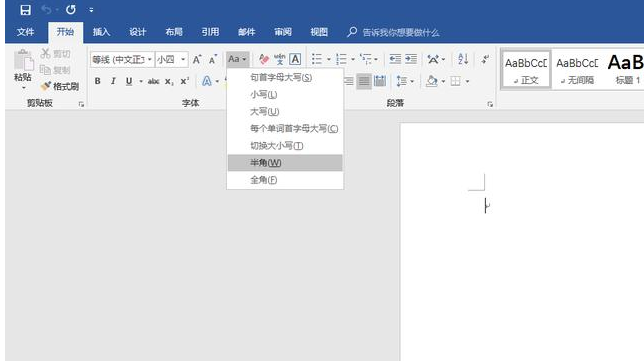Toggle Subscript formatting
Viewport: 644px width, 361px height.
pyautogui.click(x=169, y=81)
